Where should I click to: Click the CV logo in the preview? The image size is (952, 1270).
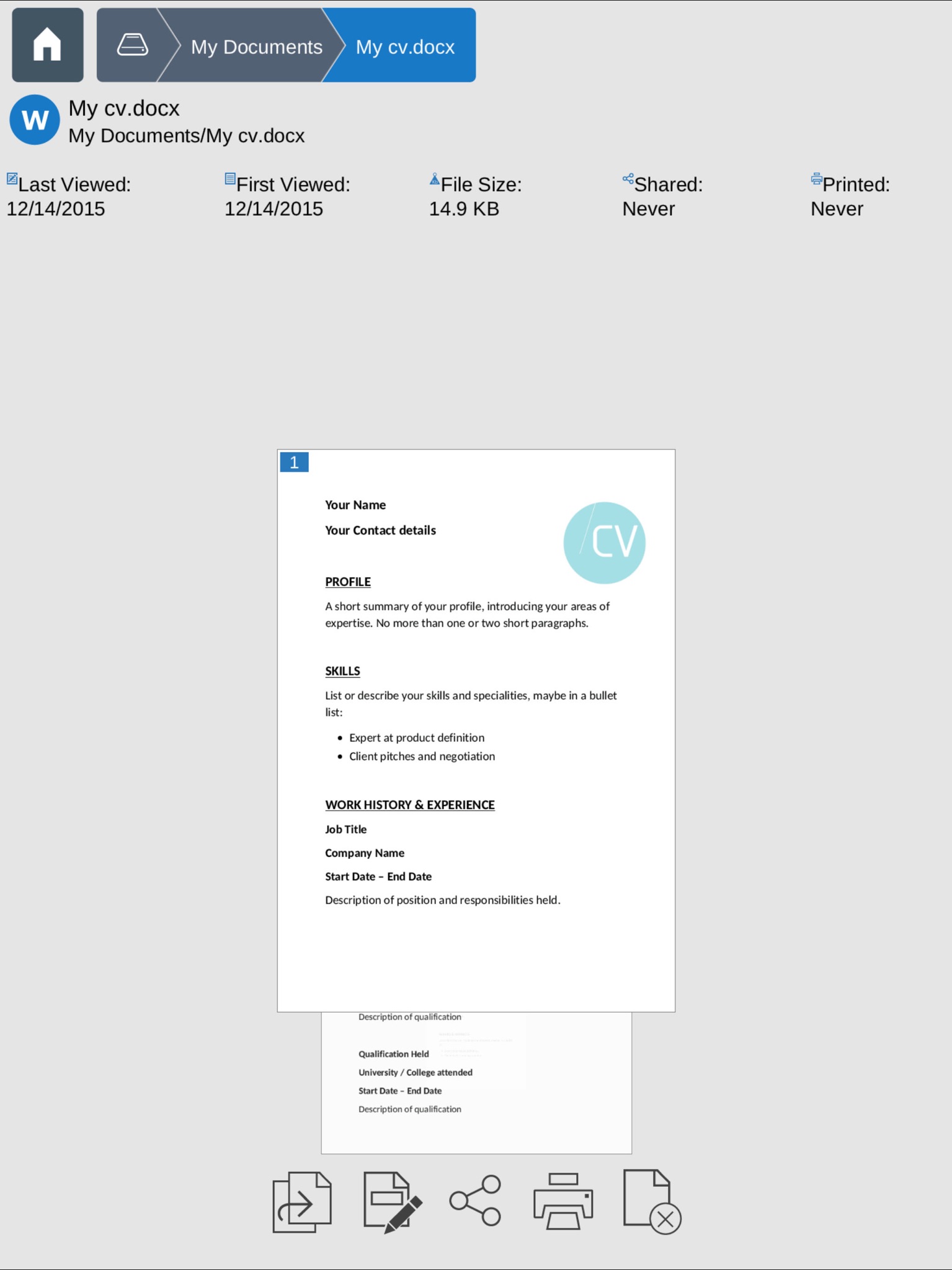[x=604, y=543]
